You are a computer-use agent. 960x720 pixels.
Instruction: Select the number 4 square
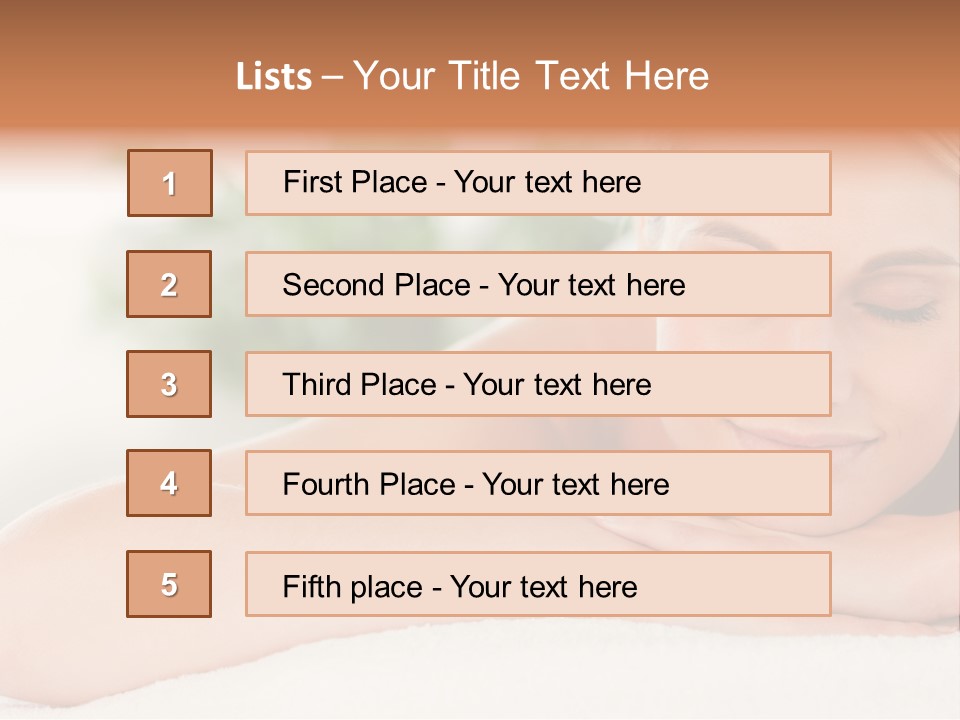click(169, 483)
